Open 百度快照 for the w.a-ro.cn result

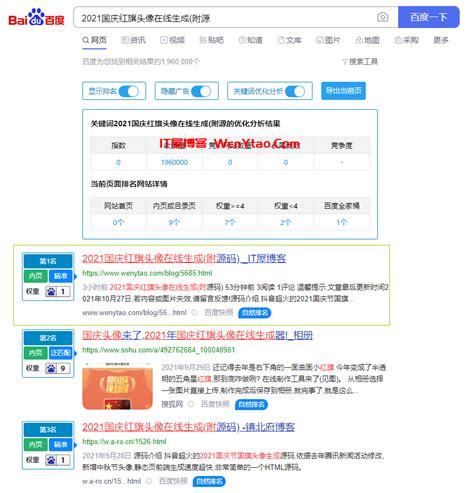173,481
